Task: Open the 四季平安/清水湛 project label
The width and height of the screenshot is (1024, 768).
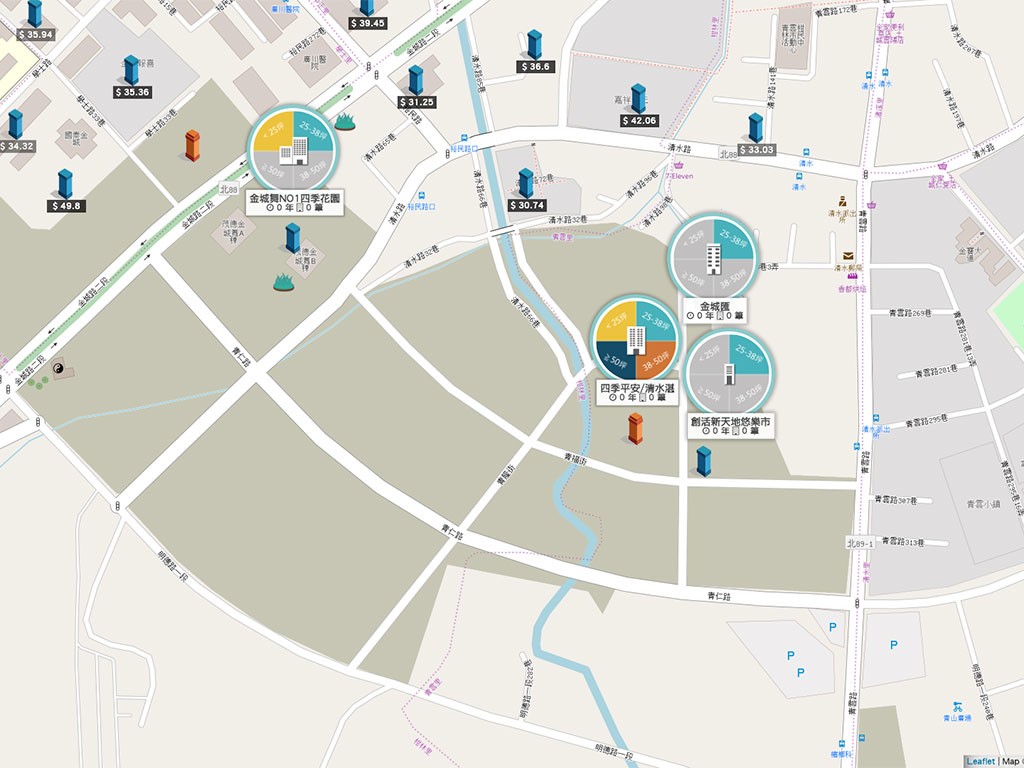Action: [x=637, y=392]
